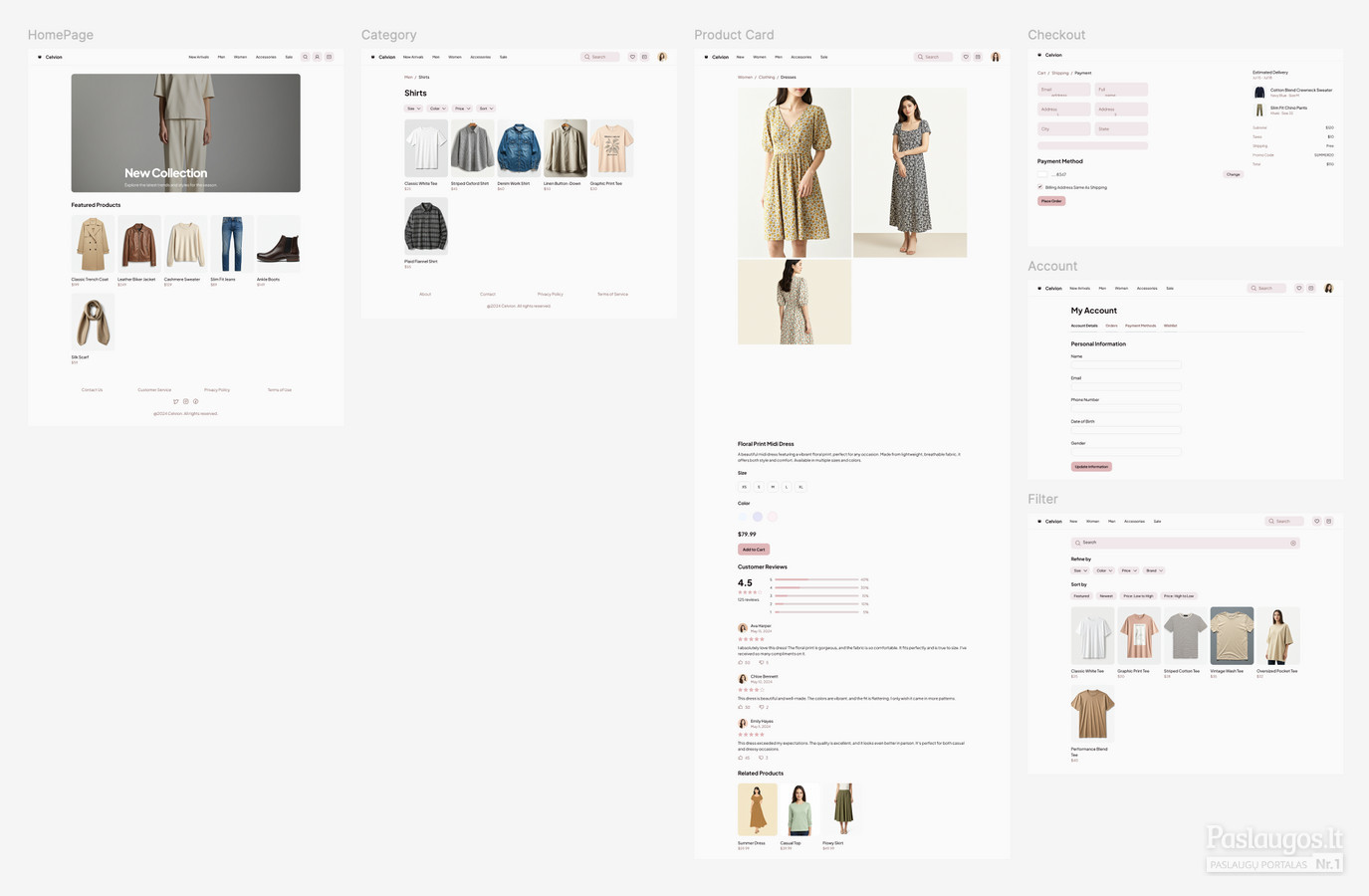
Task: Click the profile avatar in Category header
Action: pyautogui.click(x=662, y=57)
